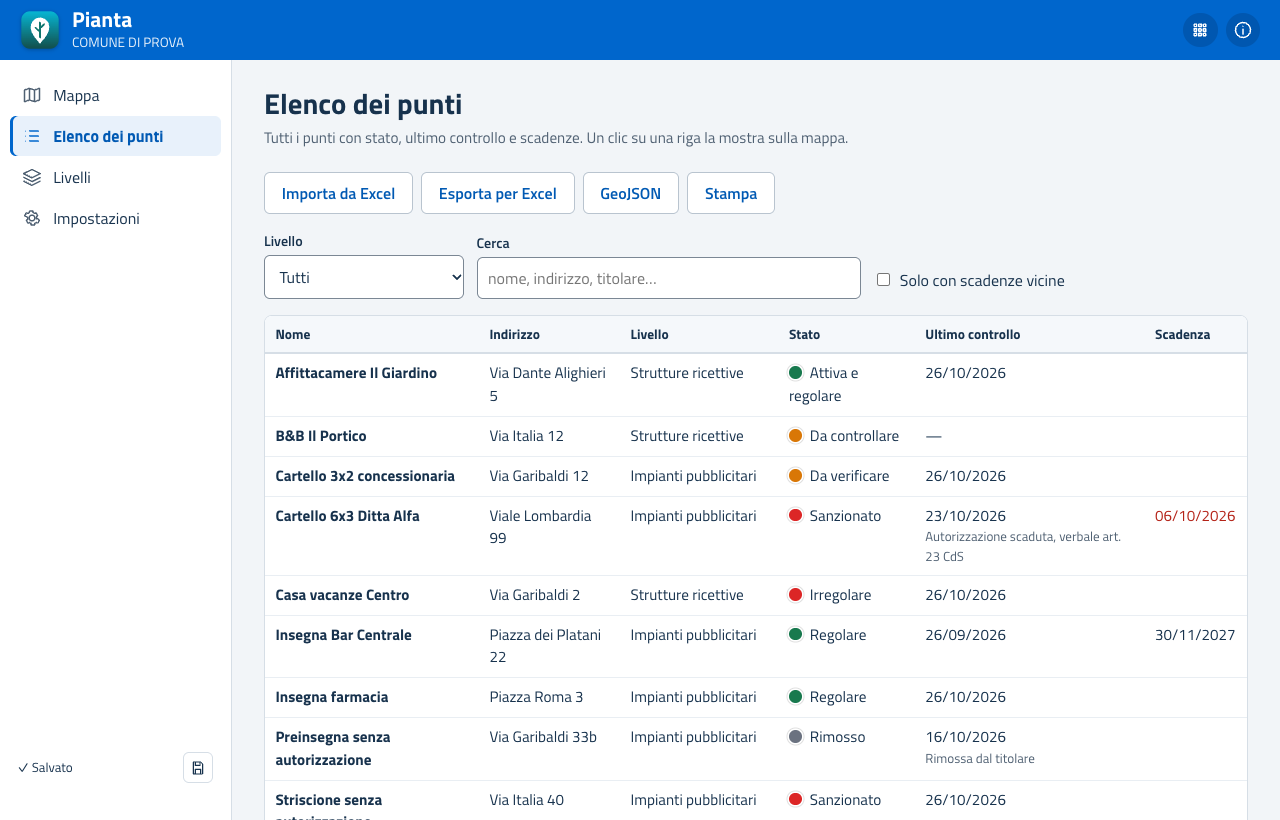Screen dimensions: 1280x820
Task: Click the expiry date 30/11/2027
Action: click(x=1195, y=635)
